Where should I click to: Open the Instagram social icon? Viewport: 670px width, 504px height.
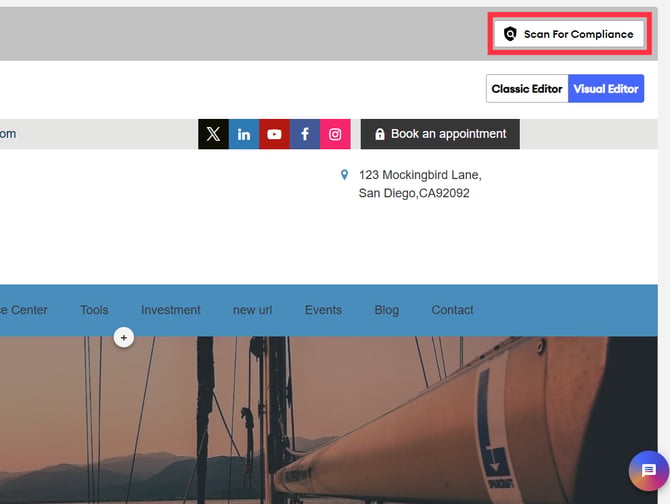coord(335,134)
